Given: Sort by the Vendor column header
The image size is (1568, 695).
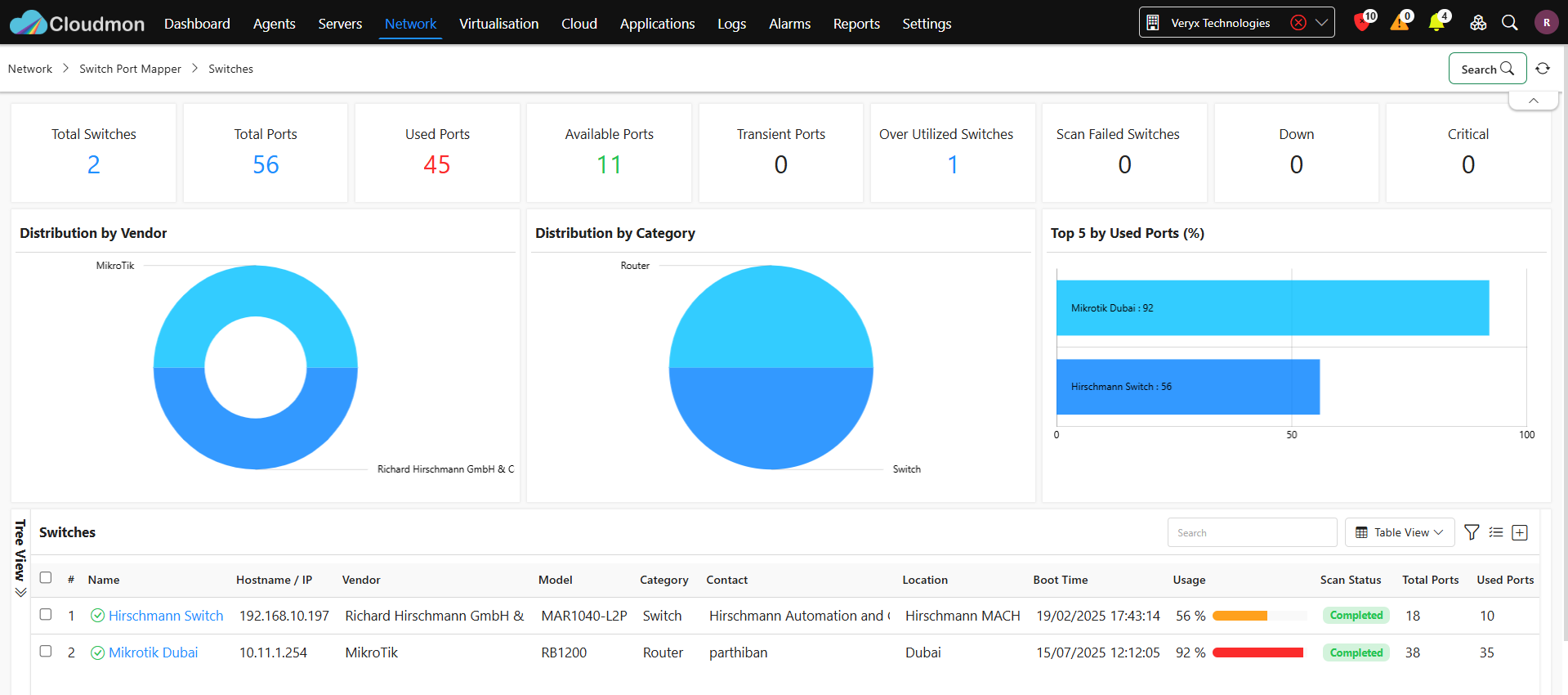Looking at the screenshot, I should [x=361, y=580].
